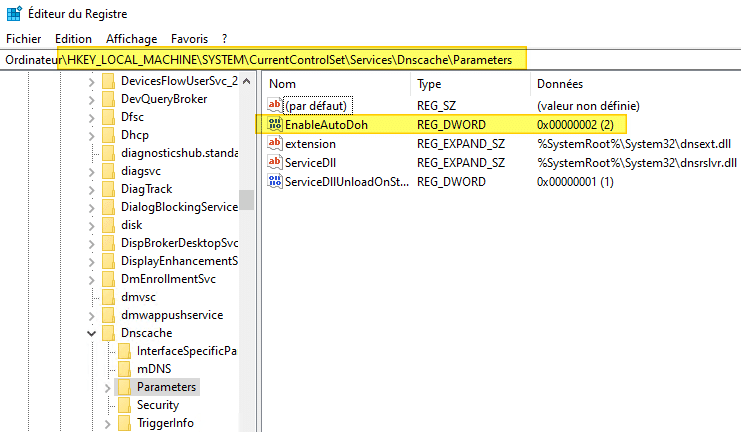Open the ? help menu

tap(224, 39)
